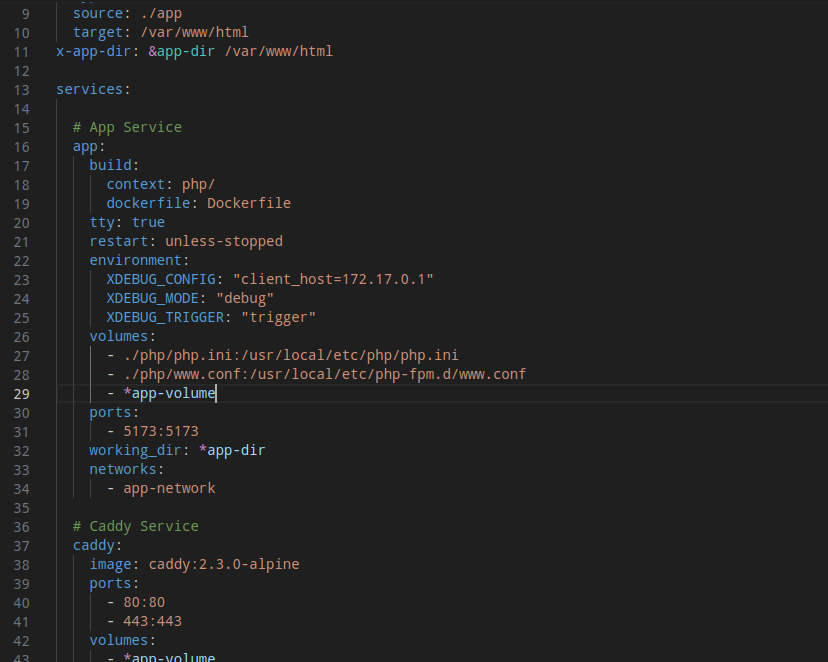Click the 443:443 port entry
This screenshot has width=828, height=662.
tap(153, 621)
